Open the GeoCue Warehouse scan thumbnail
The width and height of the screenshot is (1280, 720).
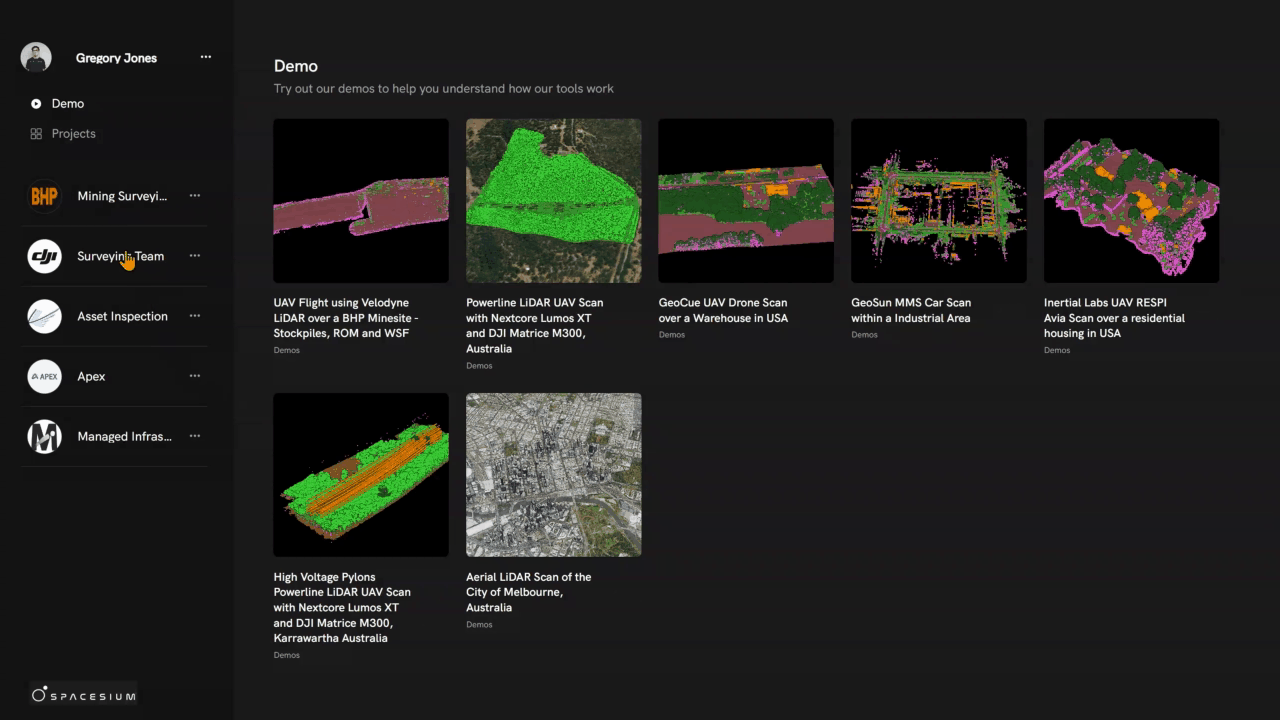coord(746,201)
